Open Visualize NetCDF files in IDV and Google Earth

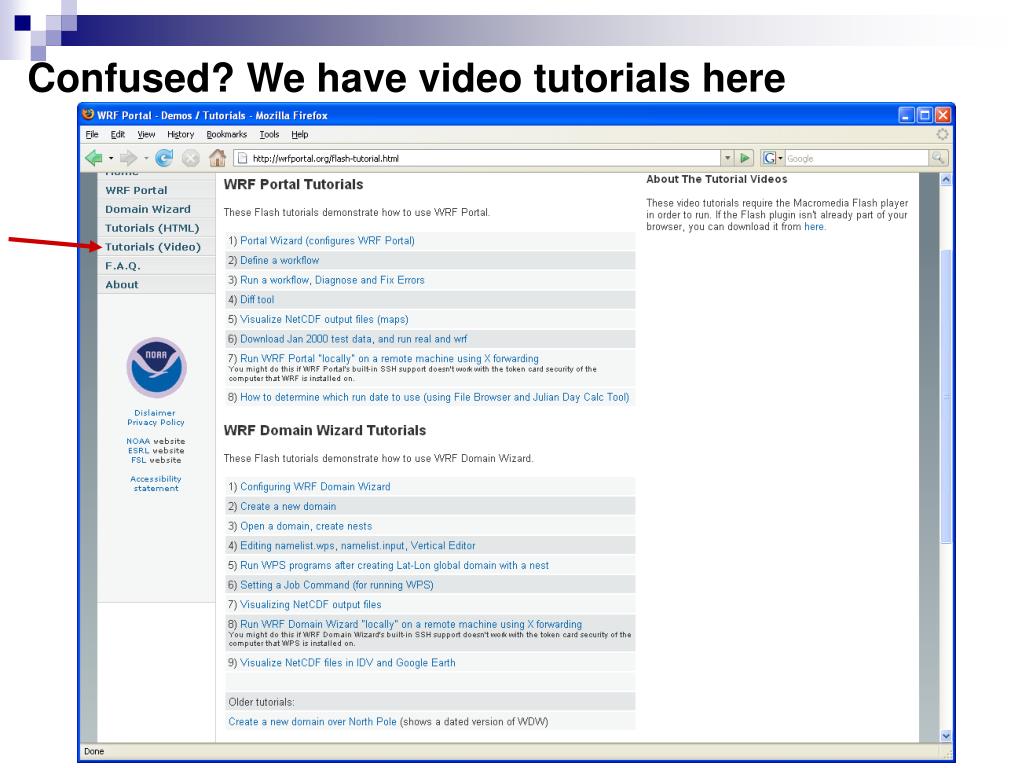click(x=347, y=662)
